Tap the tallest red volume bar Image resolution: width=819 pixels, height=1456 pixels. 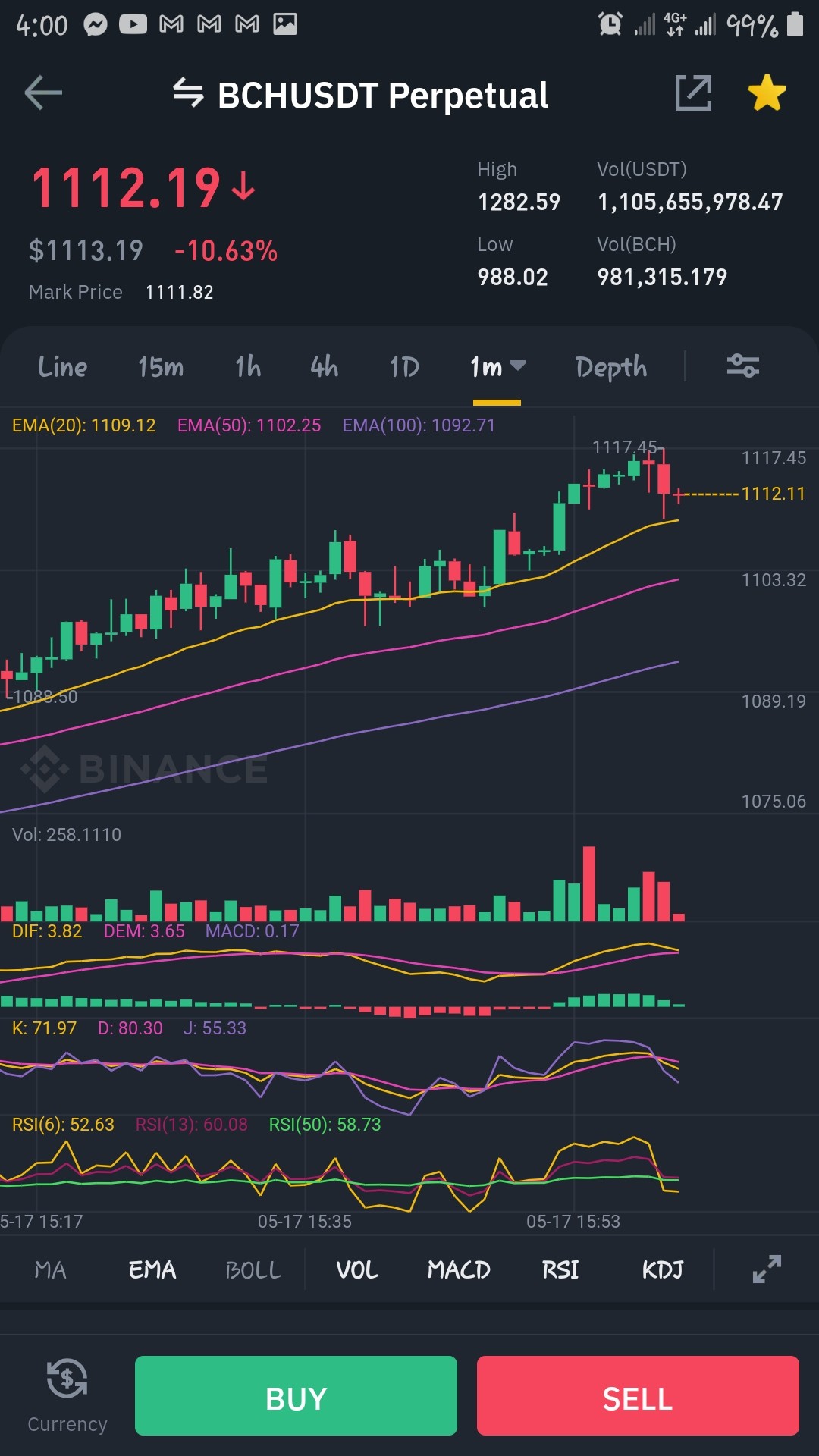(x=589, y=883)
